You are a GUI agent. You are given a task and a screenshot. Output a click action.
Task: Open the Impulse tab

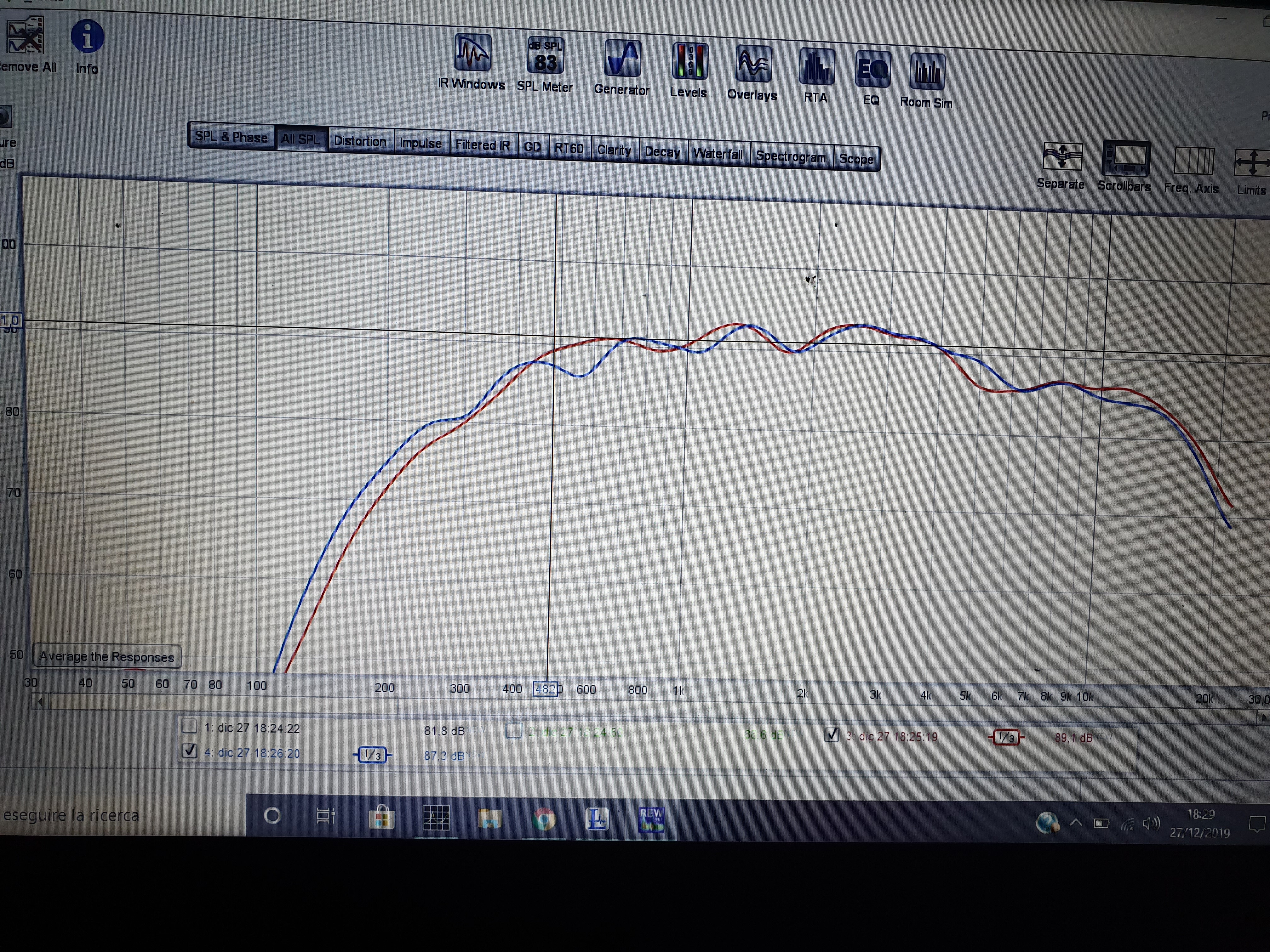point(421,144)
